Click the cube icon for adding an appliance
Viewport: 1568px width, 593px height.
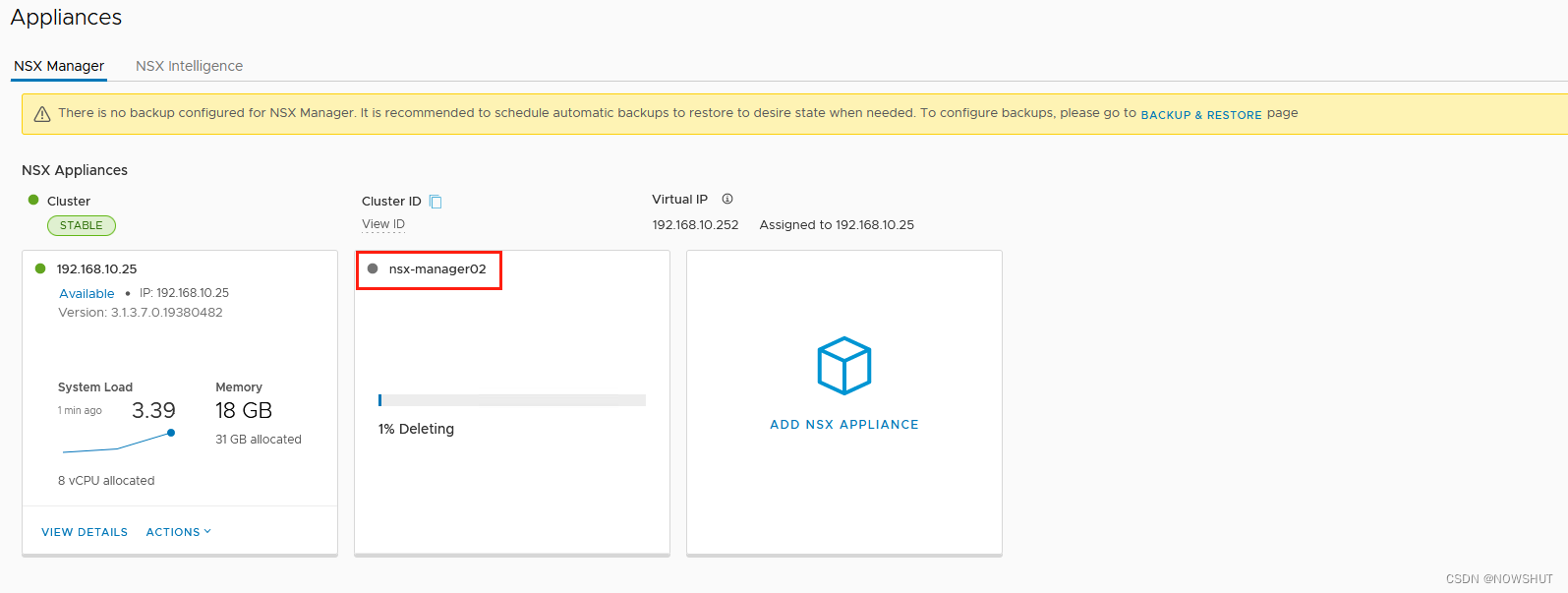click(844, 367)
